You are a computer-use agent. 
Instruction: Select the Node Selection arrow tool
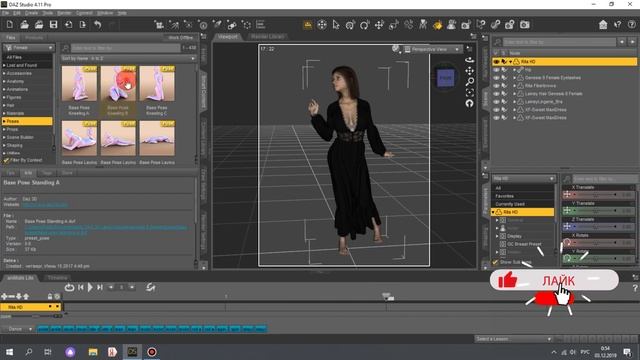pos(336,25)
